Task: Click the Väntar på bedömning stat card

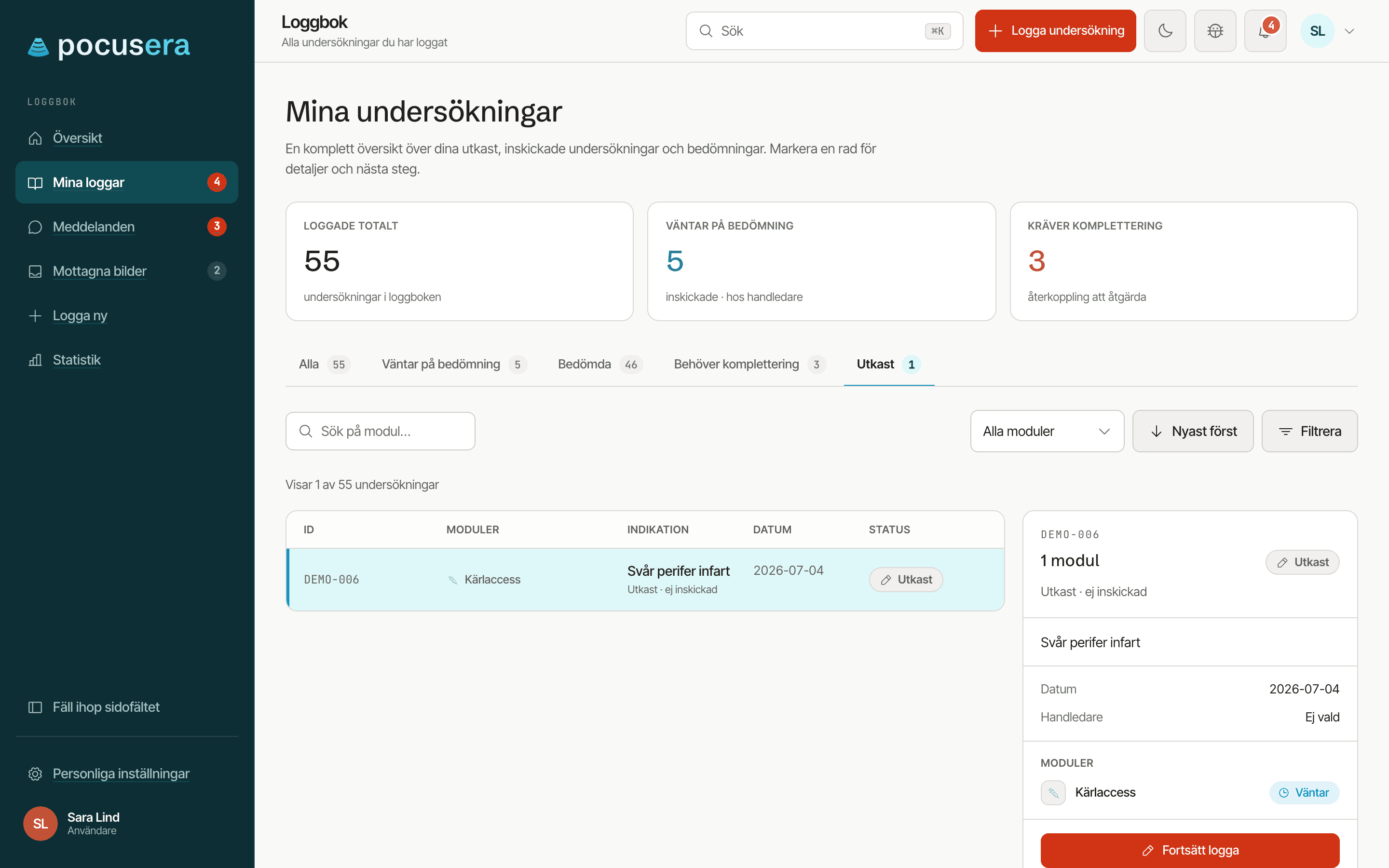Action: point(821,261)
